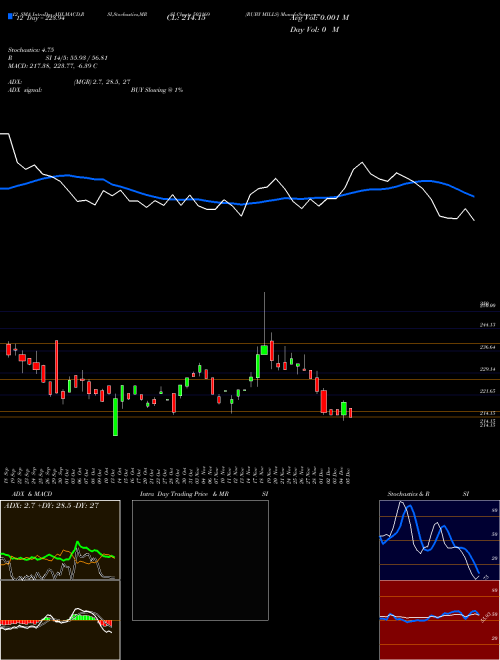500x660 pixels.
Task: Click the 'Day Vol: 0 M' text
Action: (314, 30)
